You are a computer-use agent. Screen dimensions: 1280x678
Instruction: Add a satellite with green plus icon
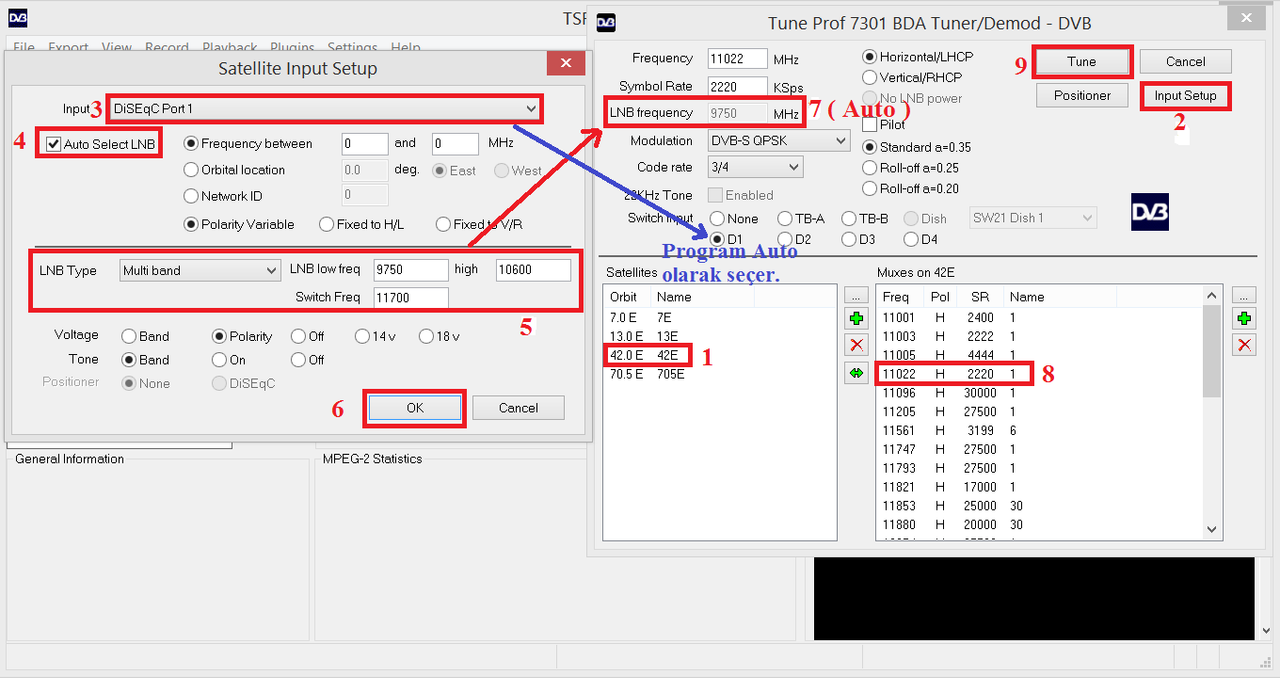pos(856,319)
